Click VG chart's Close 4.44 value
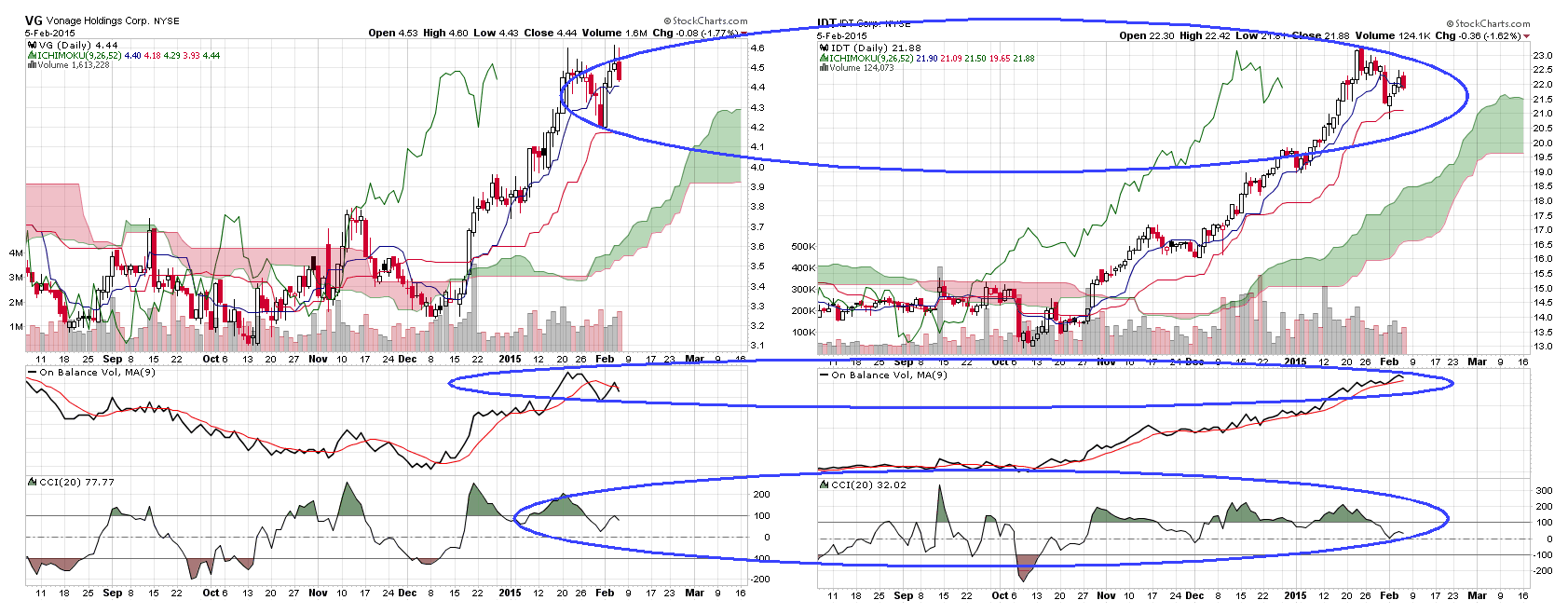This screenshot has height=614, width=1568. 550,33
